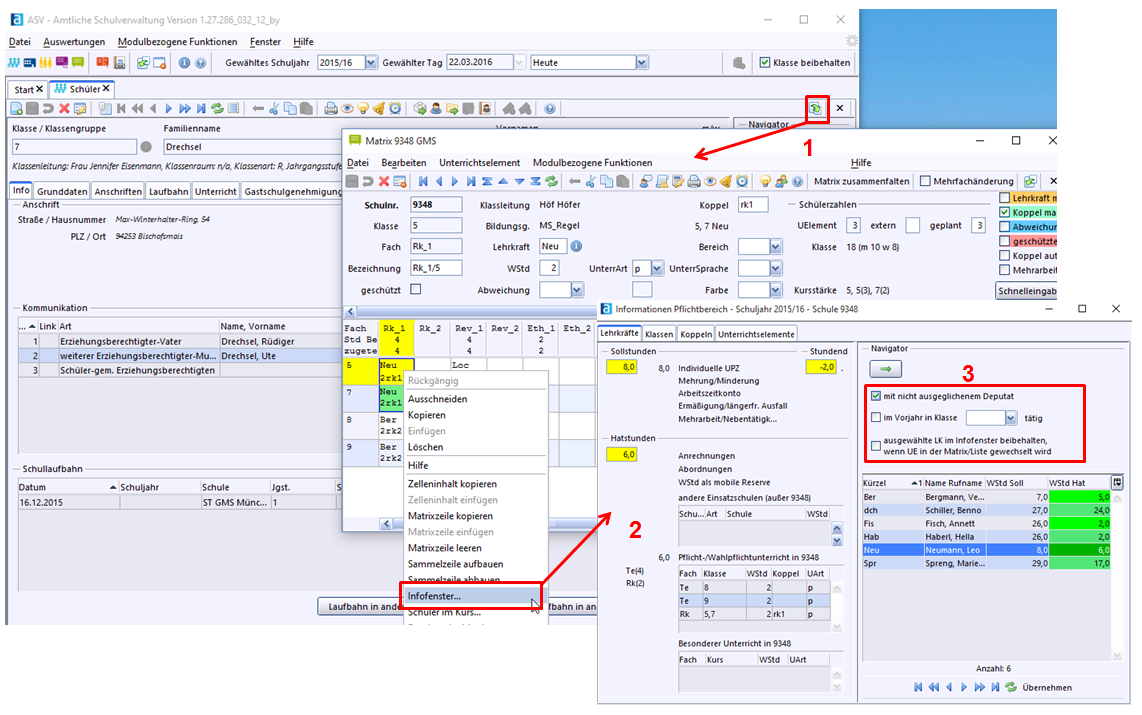This screenshot has height=715, width=1142.
Task: Toggle the blue 'Abweichung' legend checkbox
Action: click(1004, 226)
